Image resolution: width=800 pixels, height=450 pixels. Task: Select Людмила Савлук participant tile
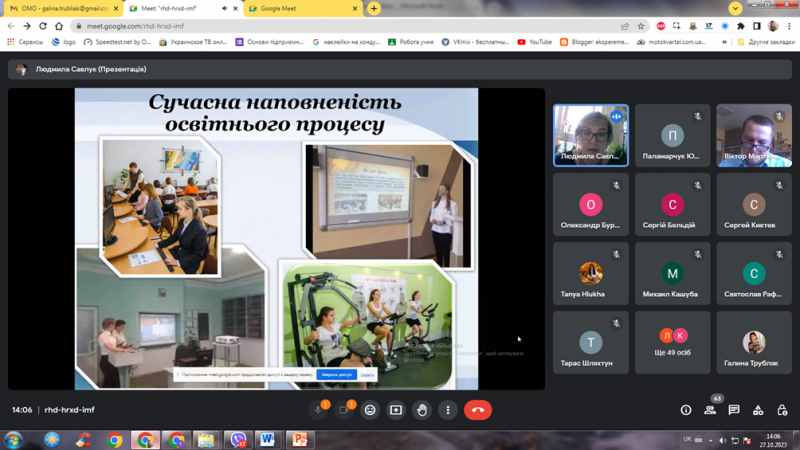click(x=591, y=136)
